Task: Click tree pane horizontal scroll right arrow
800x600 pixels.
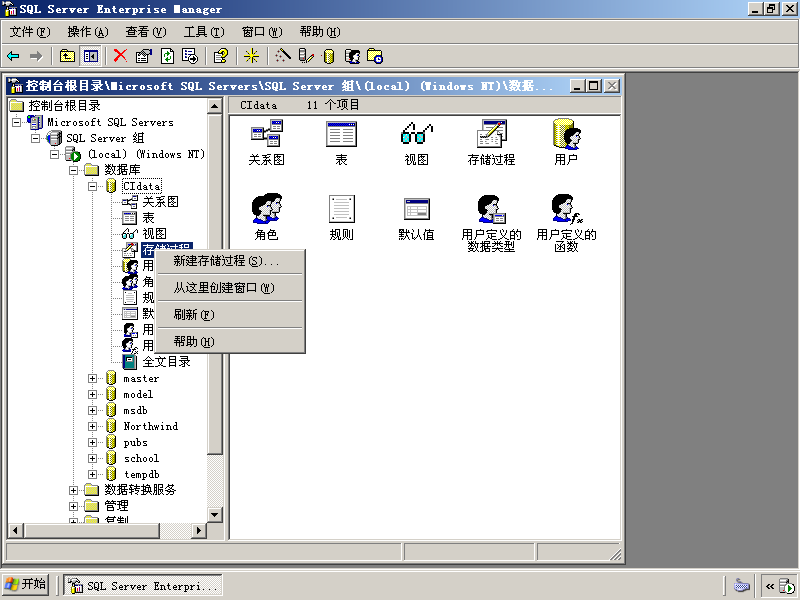Action: pyautogui.click(x=199, y=531)
